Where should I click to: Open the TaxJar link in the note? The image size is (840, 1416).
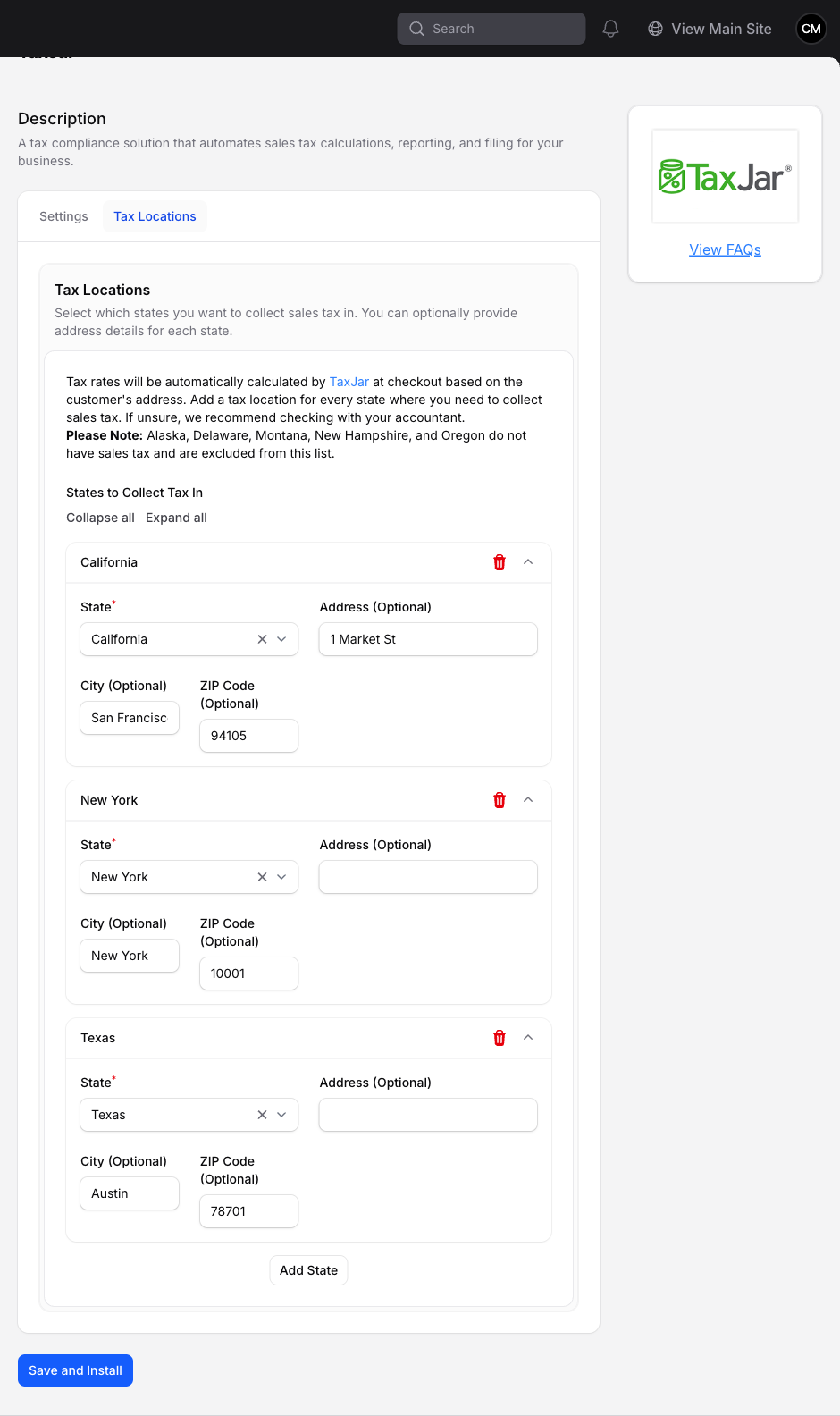(349, 382)
